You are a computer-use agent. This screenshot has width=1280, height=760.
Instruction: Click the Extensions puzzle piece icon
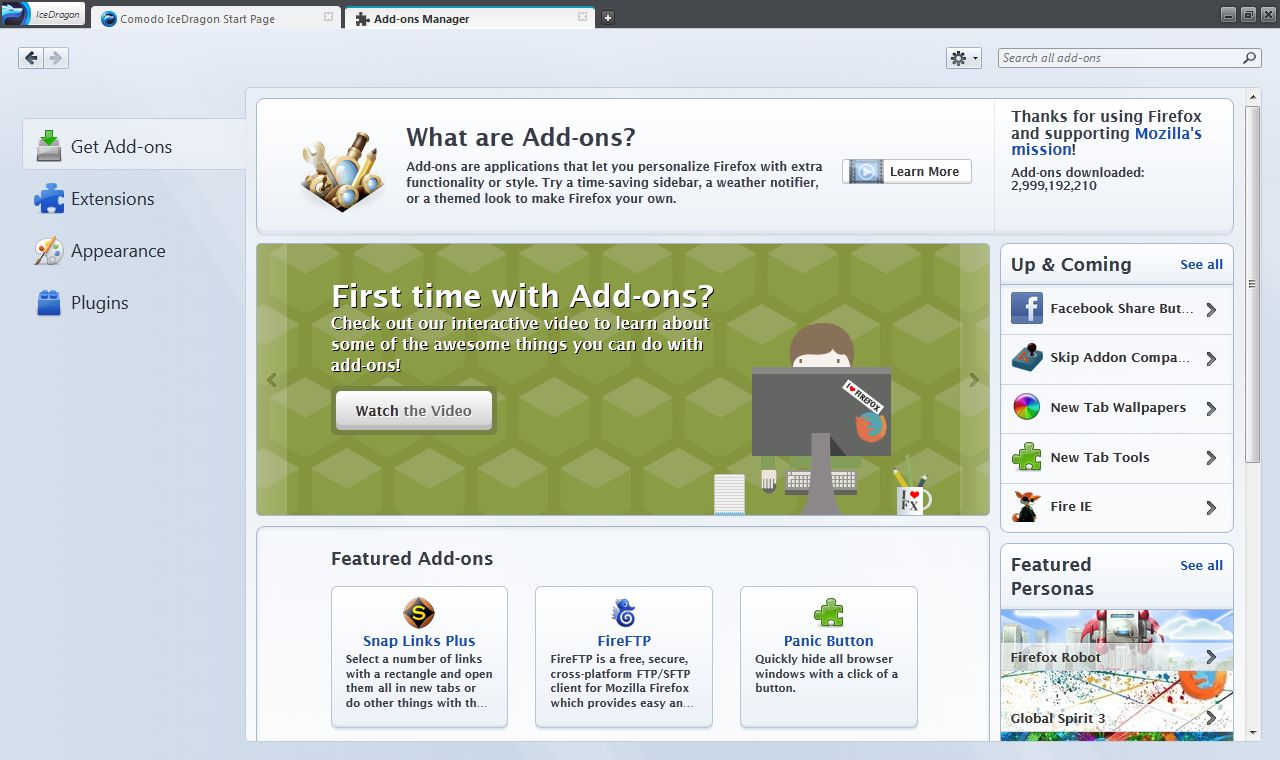pyautogui.click(x=48, y=198)
